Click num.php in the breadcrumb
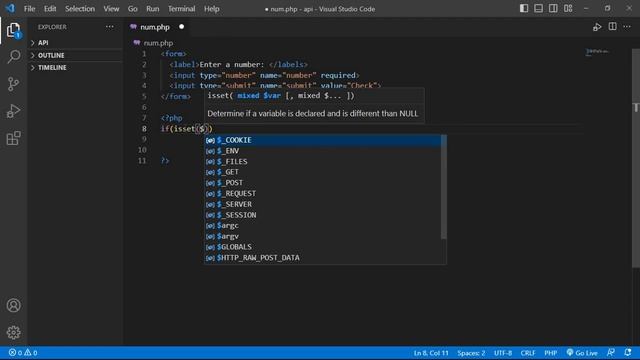This screenshot has height=360, width=640. pos(158,43)
